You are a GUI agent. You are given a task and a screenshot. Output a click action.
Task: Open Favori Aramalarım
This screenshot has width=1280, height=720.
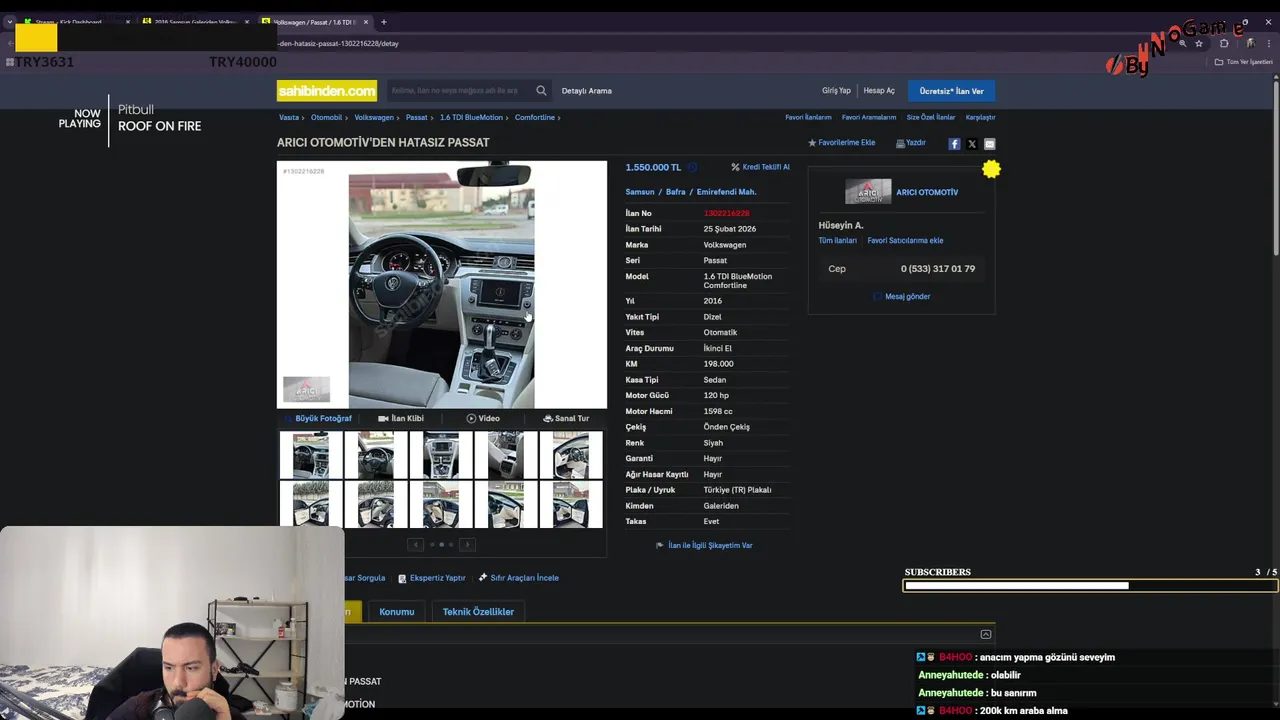click(869, 117)
